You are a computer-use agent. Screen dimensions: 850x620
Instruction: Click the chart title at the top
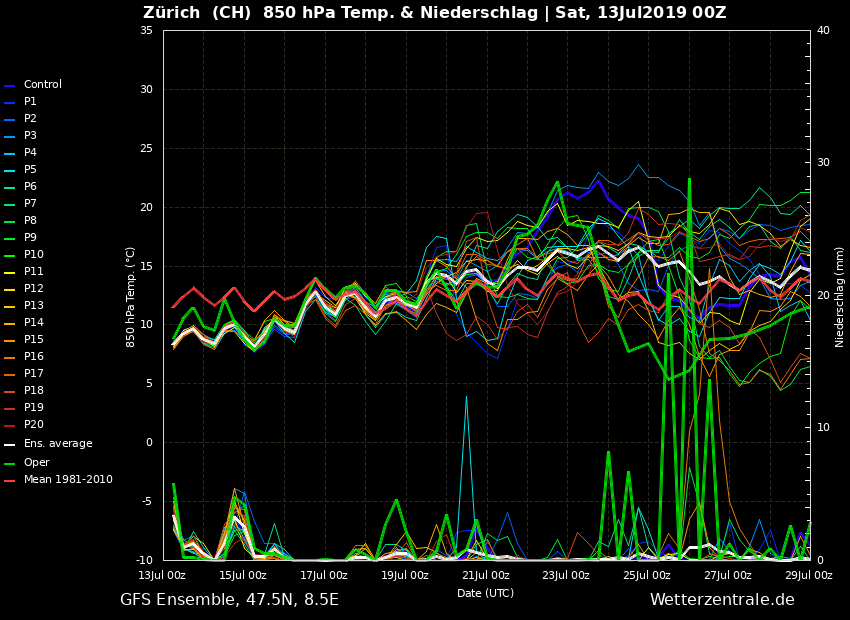(x=434, y=13)
